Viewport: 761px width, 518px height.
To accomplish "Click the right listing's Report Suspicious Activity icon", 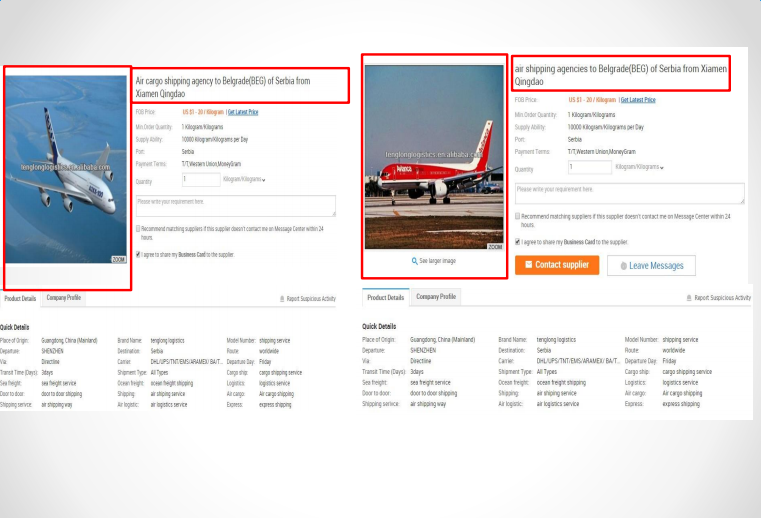I will pyautogui.click(x=689, y=298).
